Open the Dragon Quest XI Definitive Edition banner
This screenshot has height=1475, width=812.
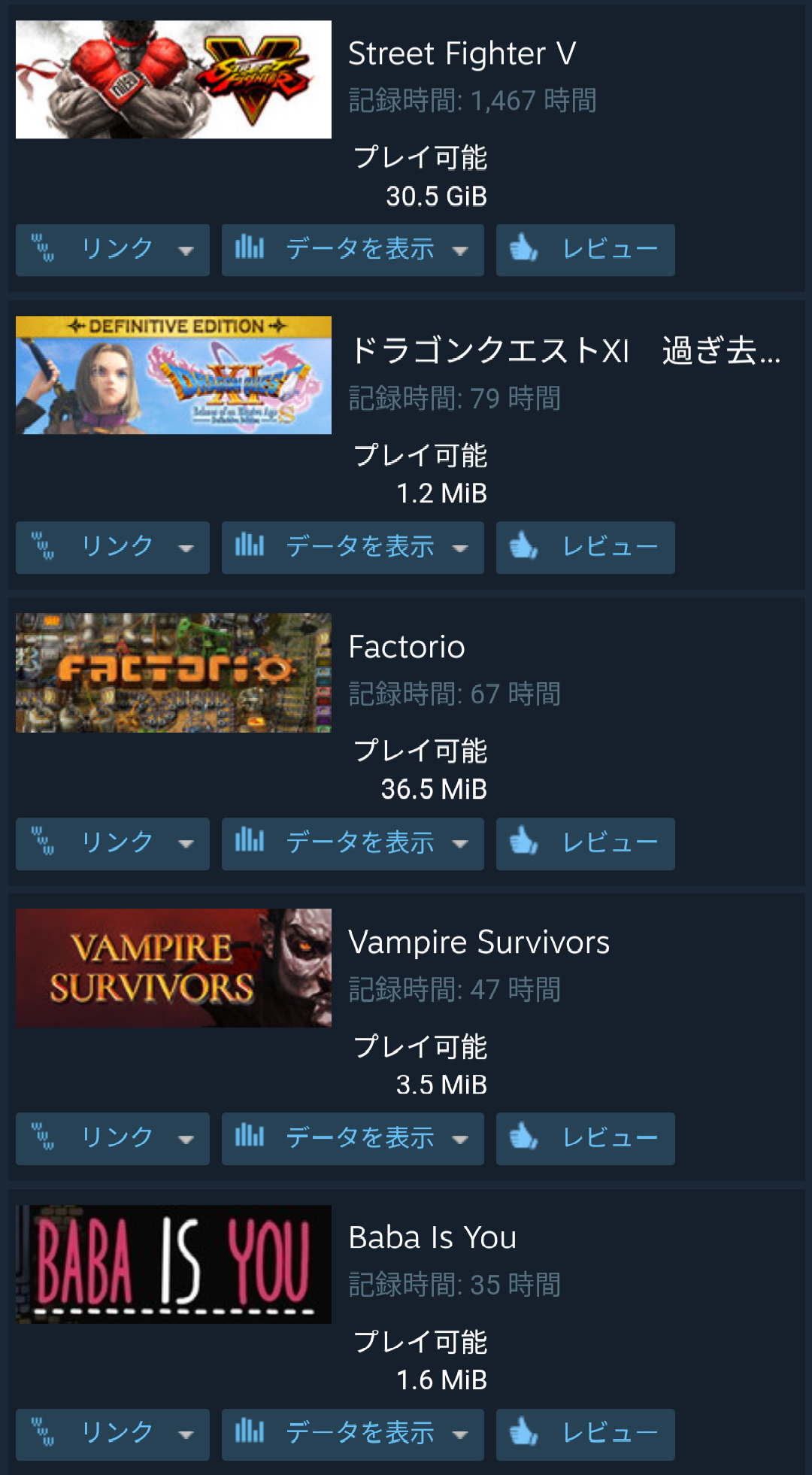[174, 375]
